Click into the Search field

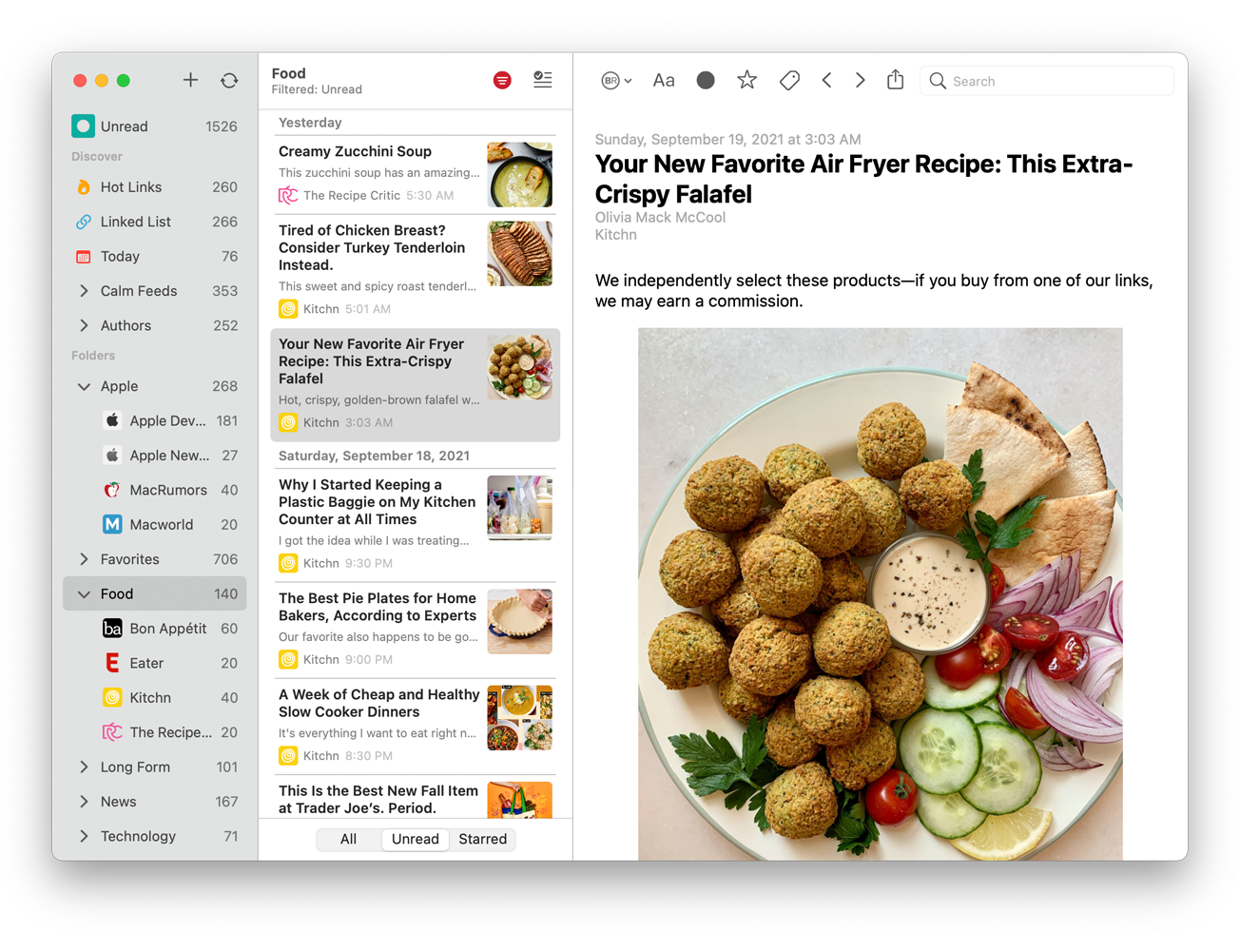(1047, 81)
